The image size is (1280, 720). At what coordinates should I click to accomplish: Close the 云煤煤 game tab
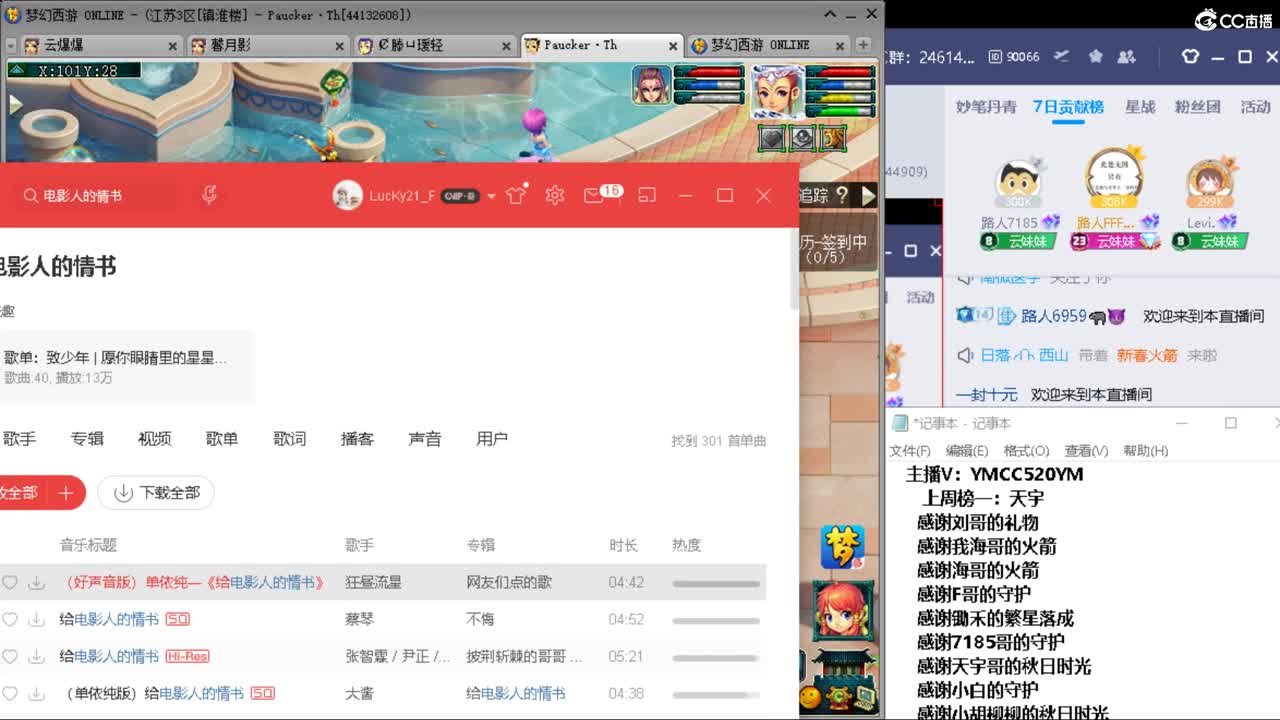(172, 46)
